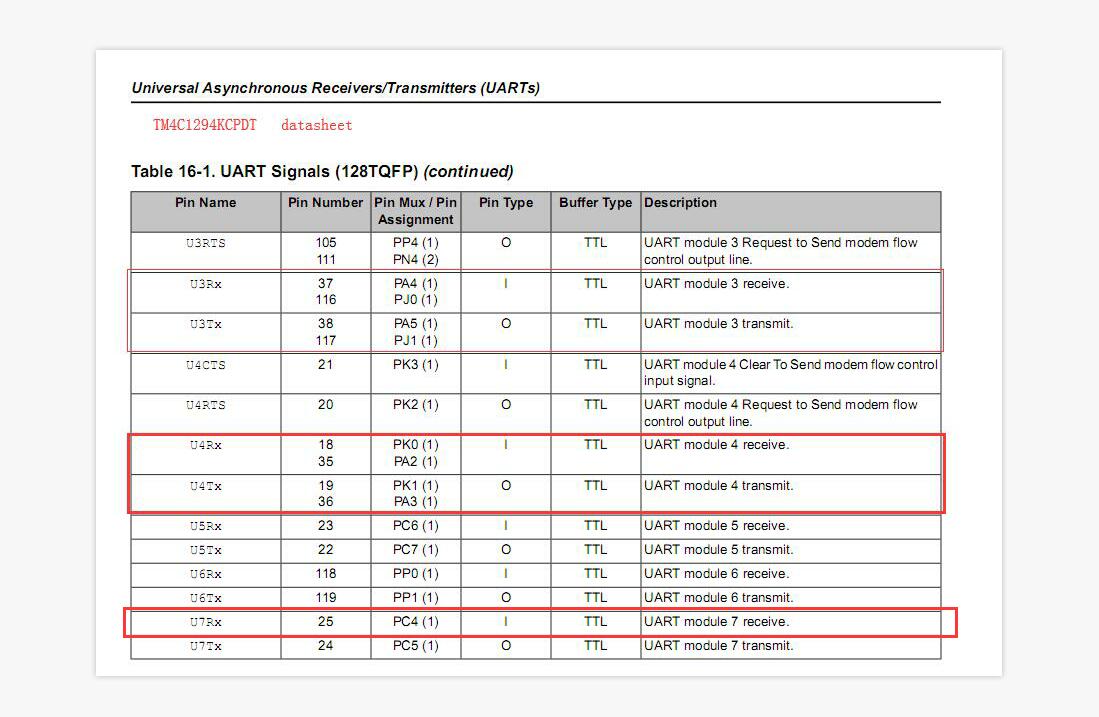The width and height of the screenshot is (1099, 717).
Task: Click 'UART module 4 transmit.' description
Action: (x=719, y=486)
